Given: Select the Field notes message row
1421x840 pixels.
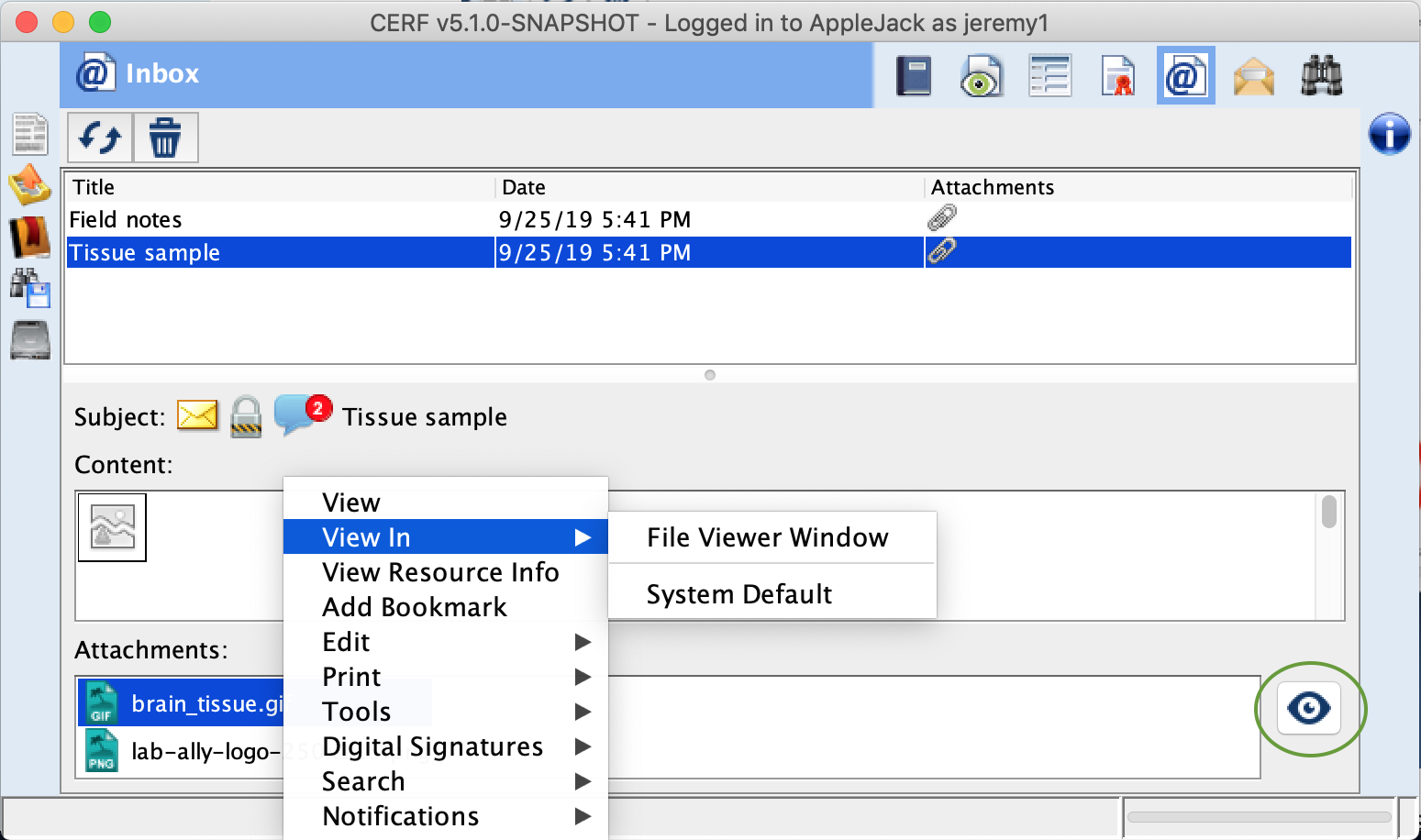Looking at the screenshot, I should click(x=275, y=220).
